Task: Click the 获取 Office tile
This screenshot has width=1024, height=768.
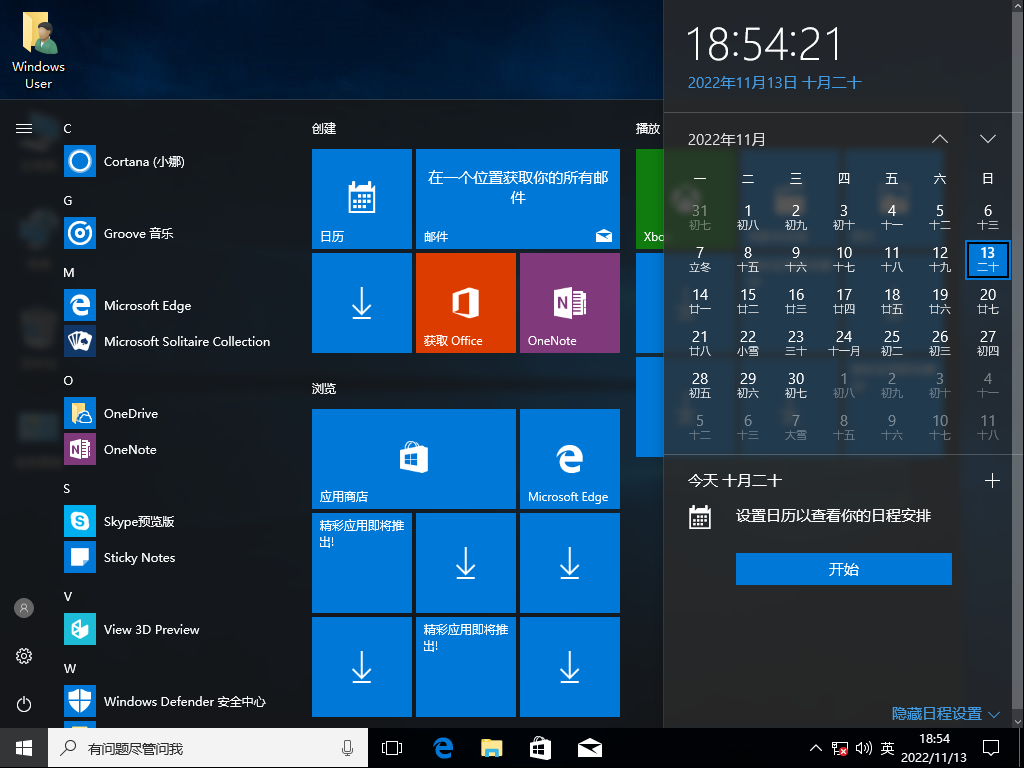Action: (466, 303)
